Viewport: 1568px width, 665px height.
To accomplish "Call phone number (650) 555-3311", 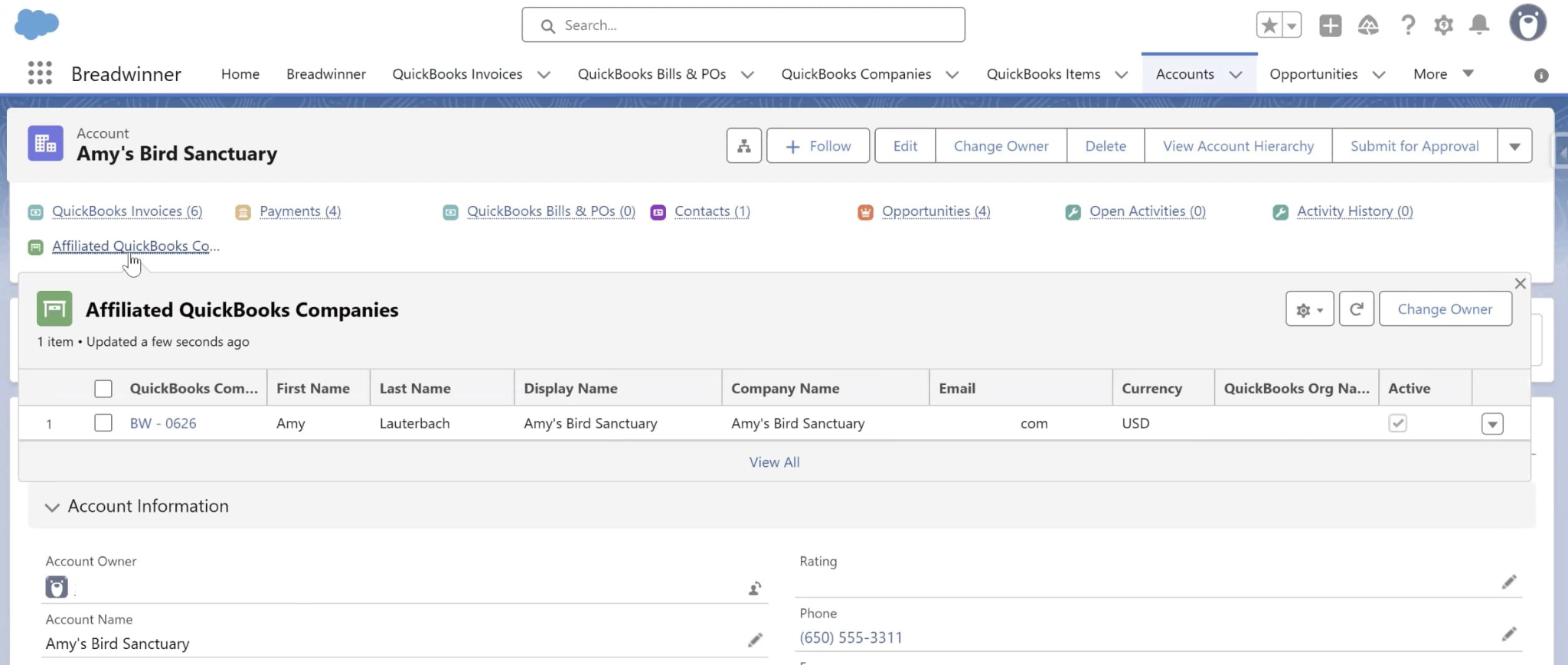I will pyautogui.click(x=851, y=637).
